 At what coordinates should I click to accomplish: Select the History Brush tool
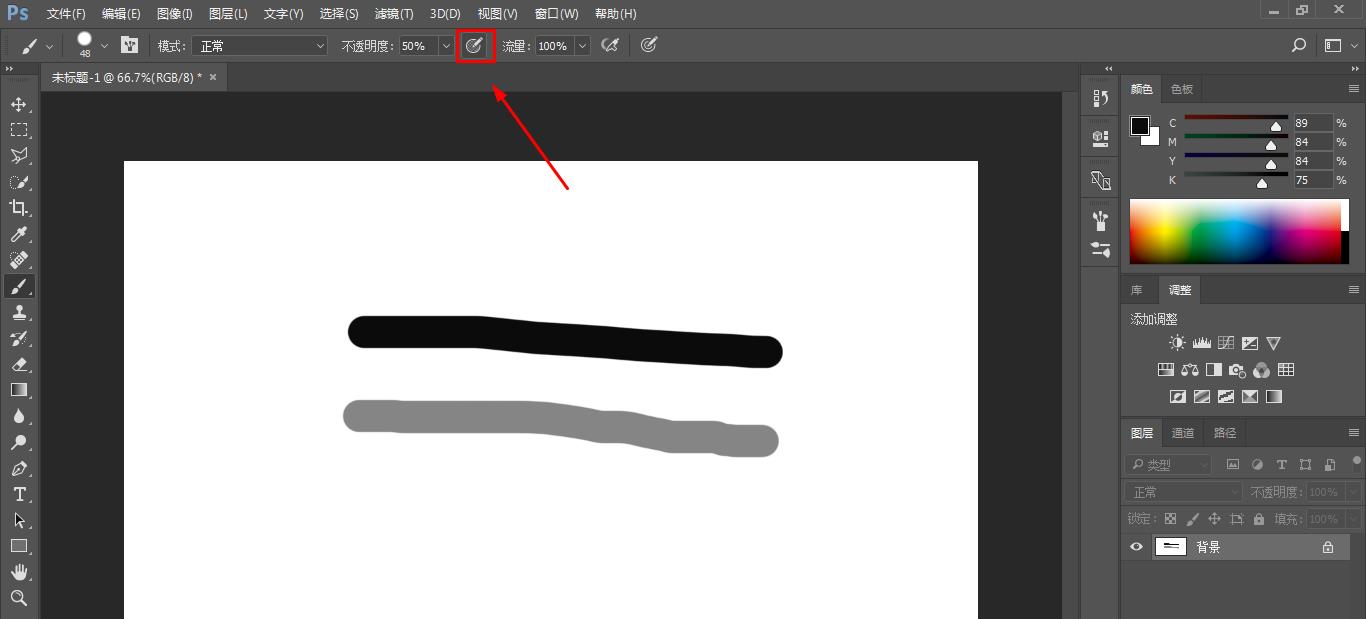point(19,338)
